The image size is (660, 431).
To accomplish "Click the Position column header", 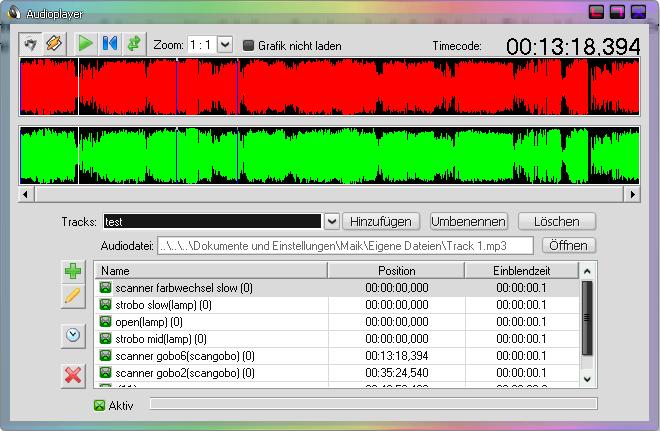I will tap(397, 271).
